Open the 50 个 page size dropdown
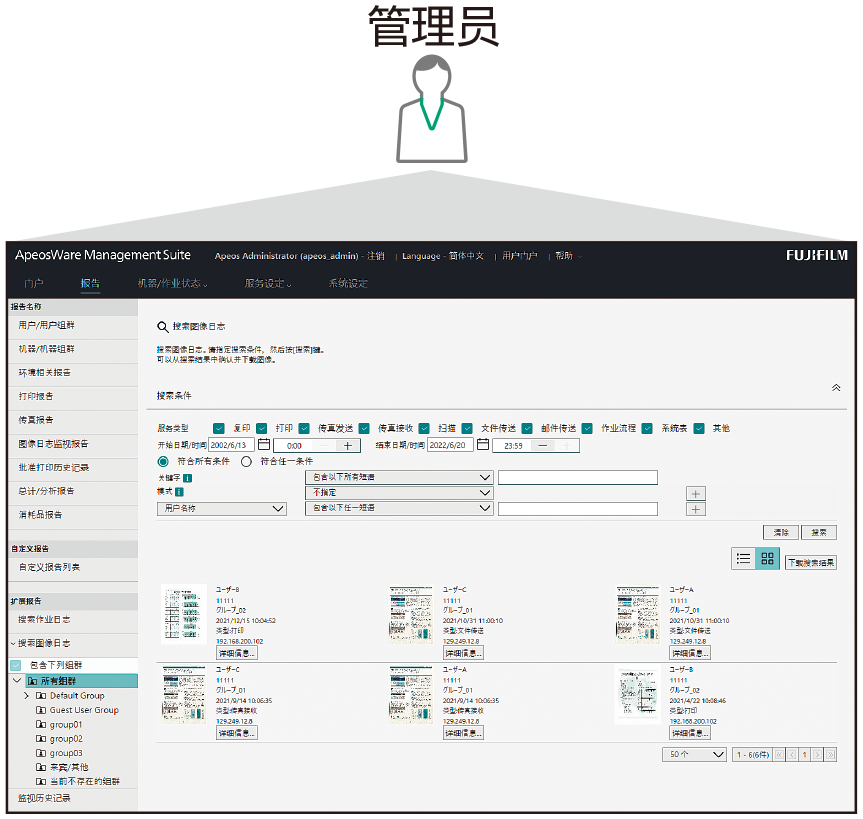Viewport: 863px width, 819px height. pyautogui.click(x=694, y=754)
